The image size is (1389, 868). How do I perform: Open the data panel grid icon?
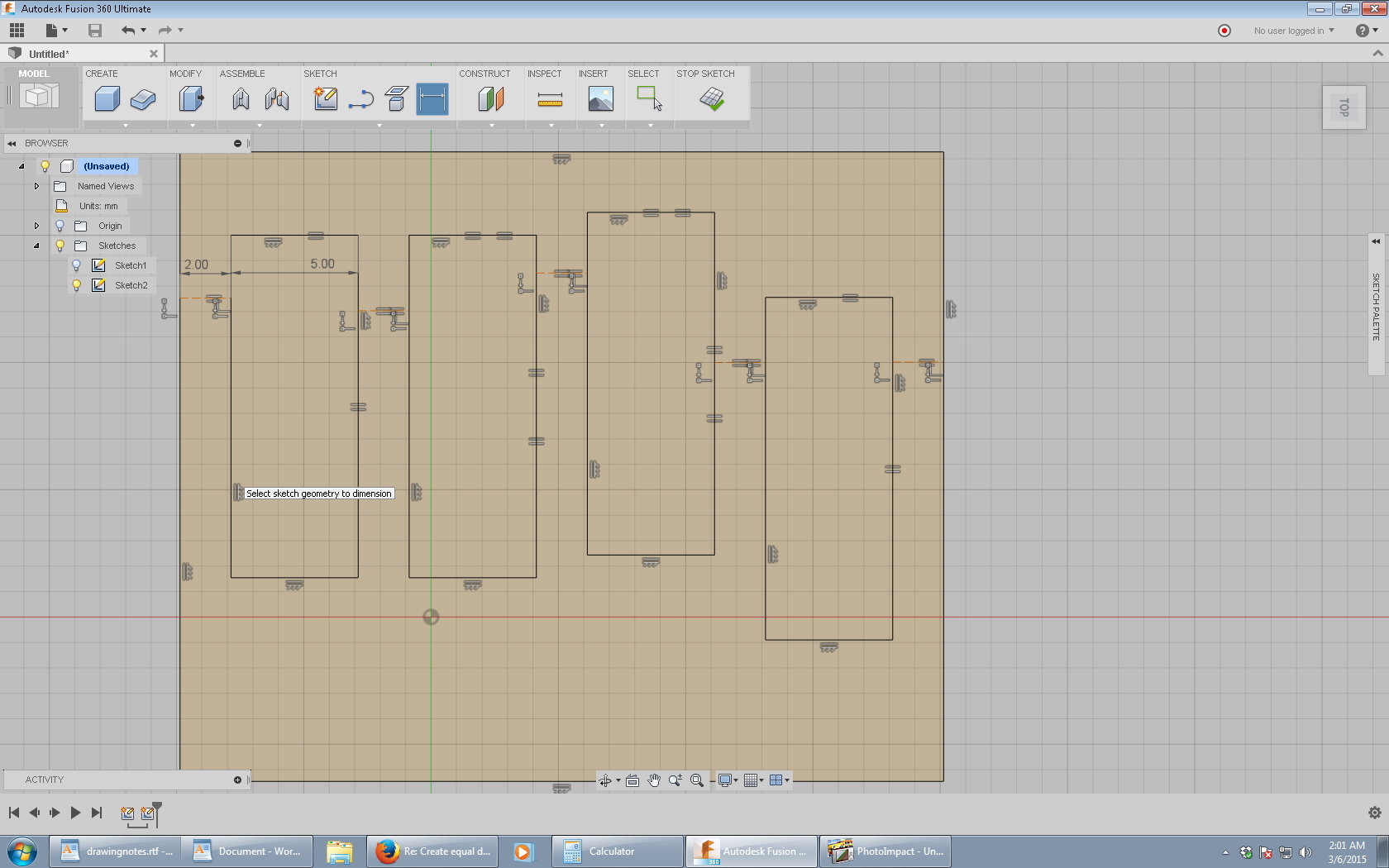pyautogui.click(x=17, y=31)
